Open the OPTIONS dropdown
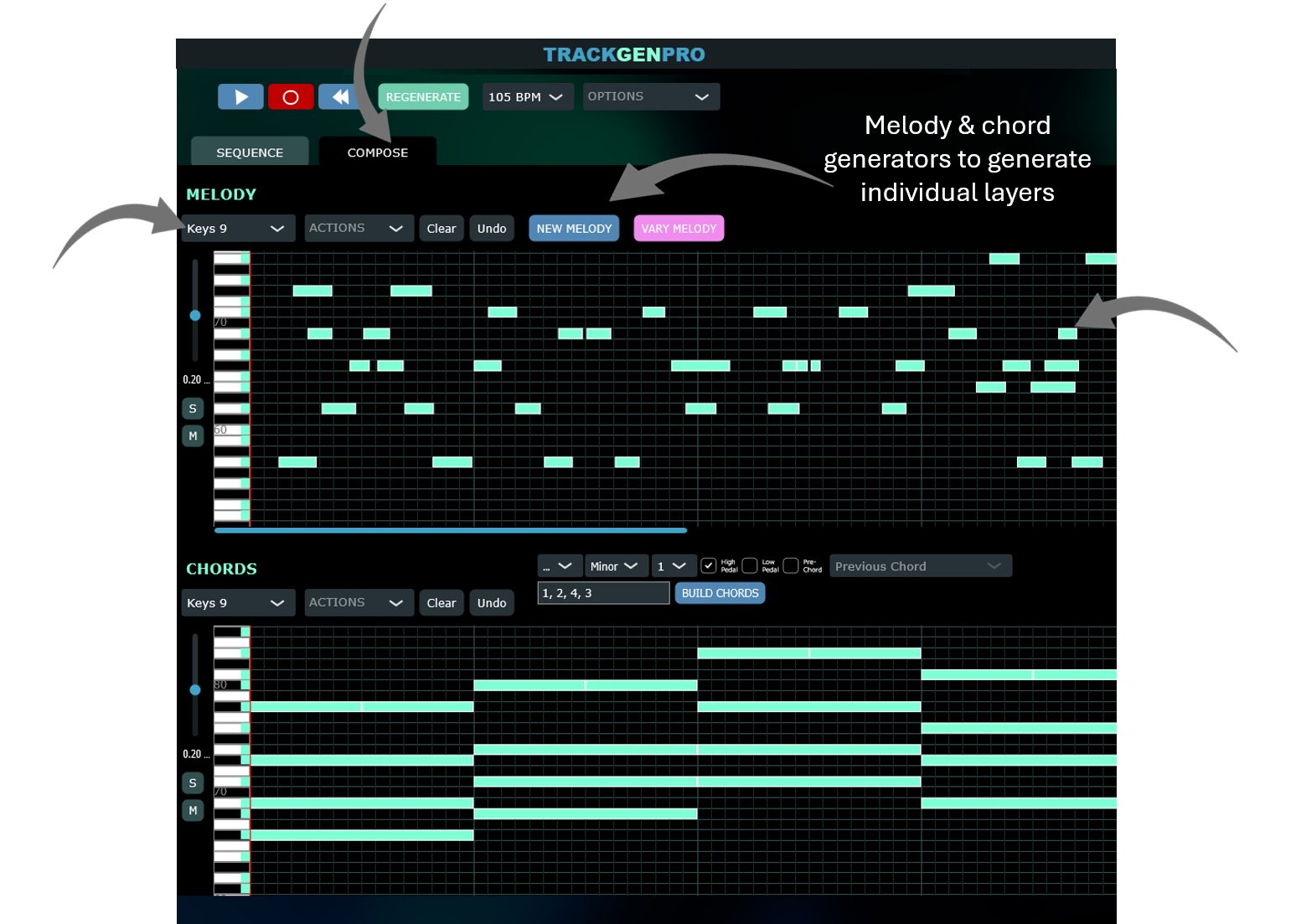1296x924 pixels. coord(650,97)
